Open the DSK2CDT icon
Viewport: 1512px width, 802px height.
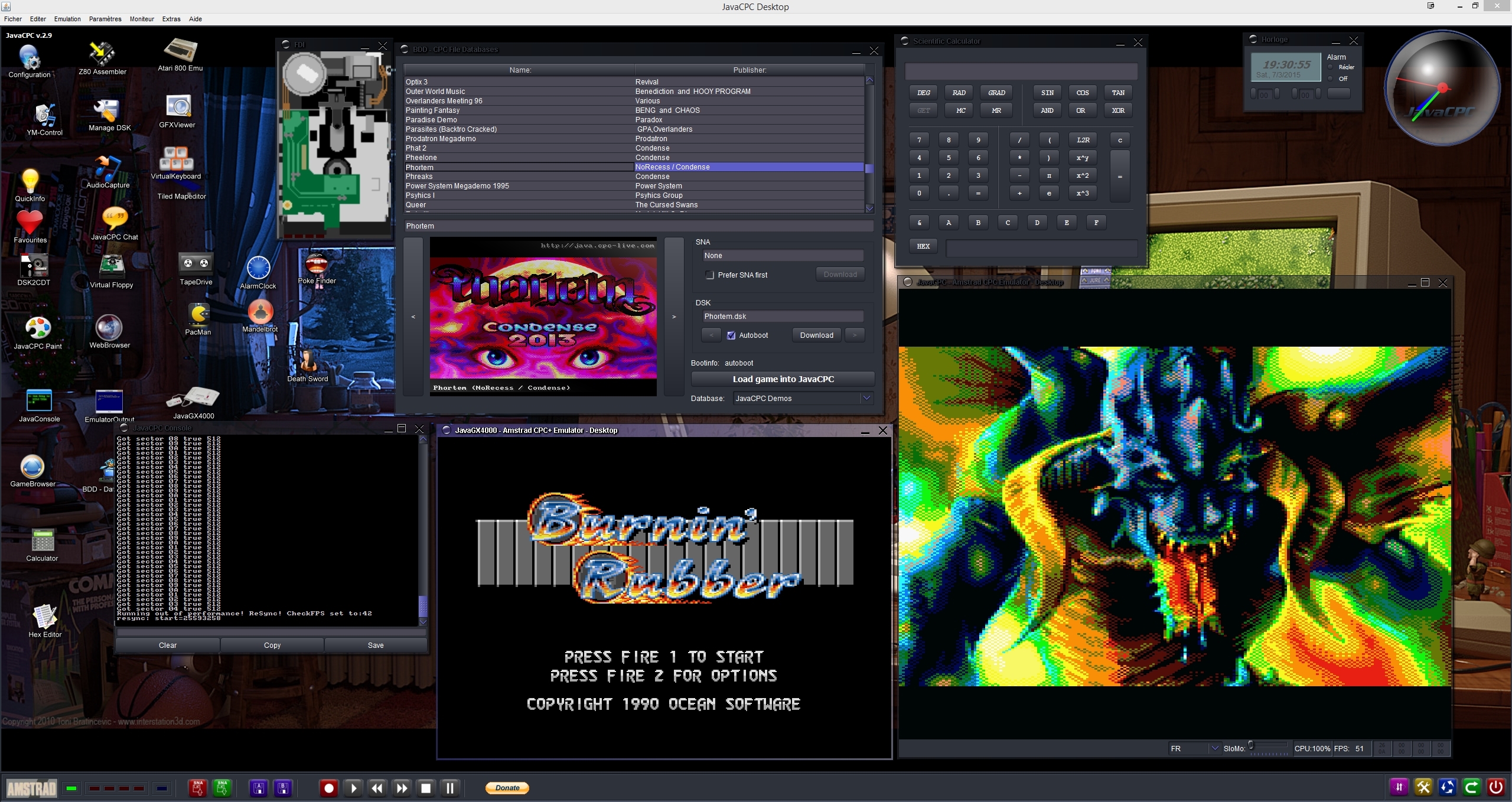pyautogui.click(x=34, y=269)
